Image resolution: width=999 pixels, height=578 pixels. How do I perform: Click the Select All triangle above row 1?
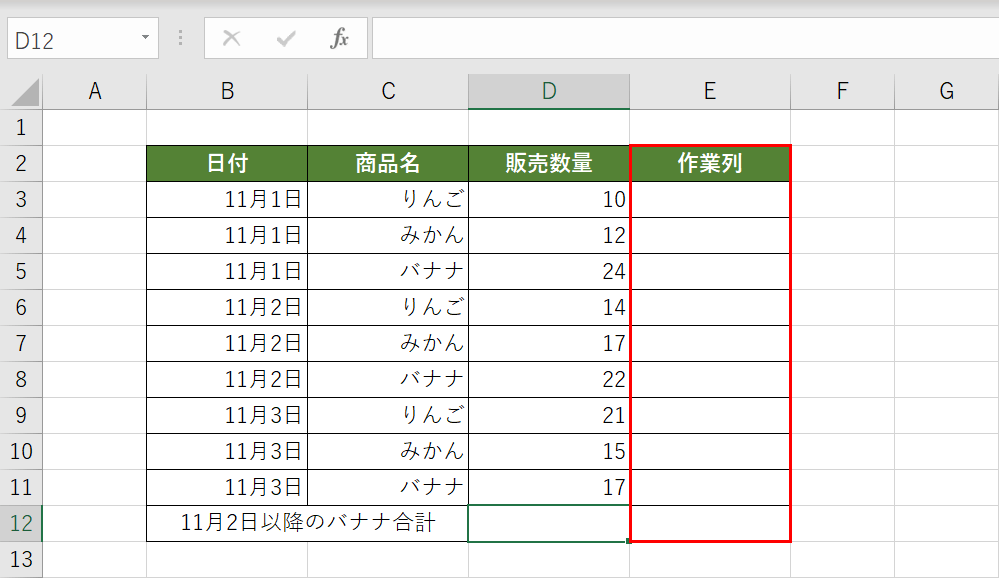pyautogui.click(x=22, y=91)
